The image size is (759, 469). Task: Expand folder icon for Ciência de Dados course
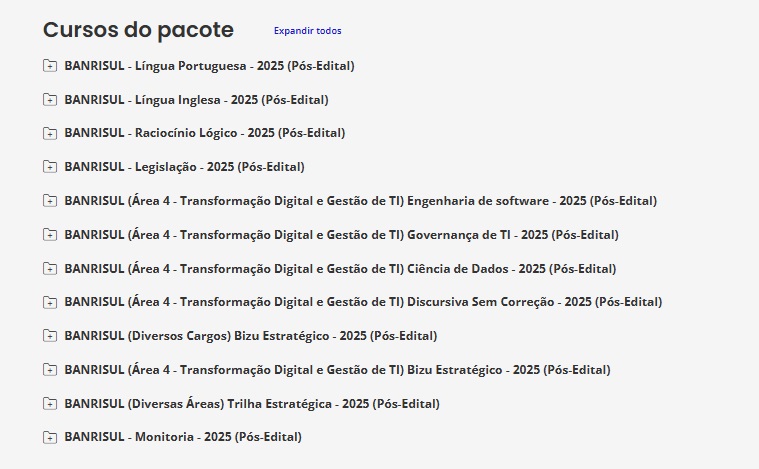point(50,268)
